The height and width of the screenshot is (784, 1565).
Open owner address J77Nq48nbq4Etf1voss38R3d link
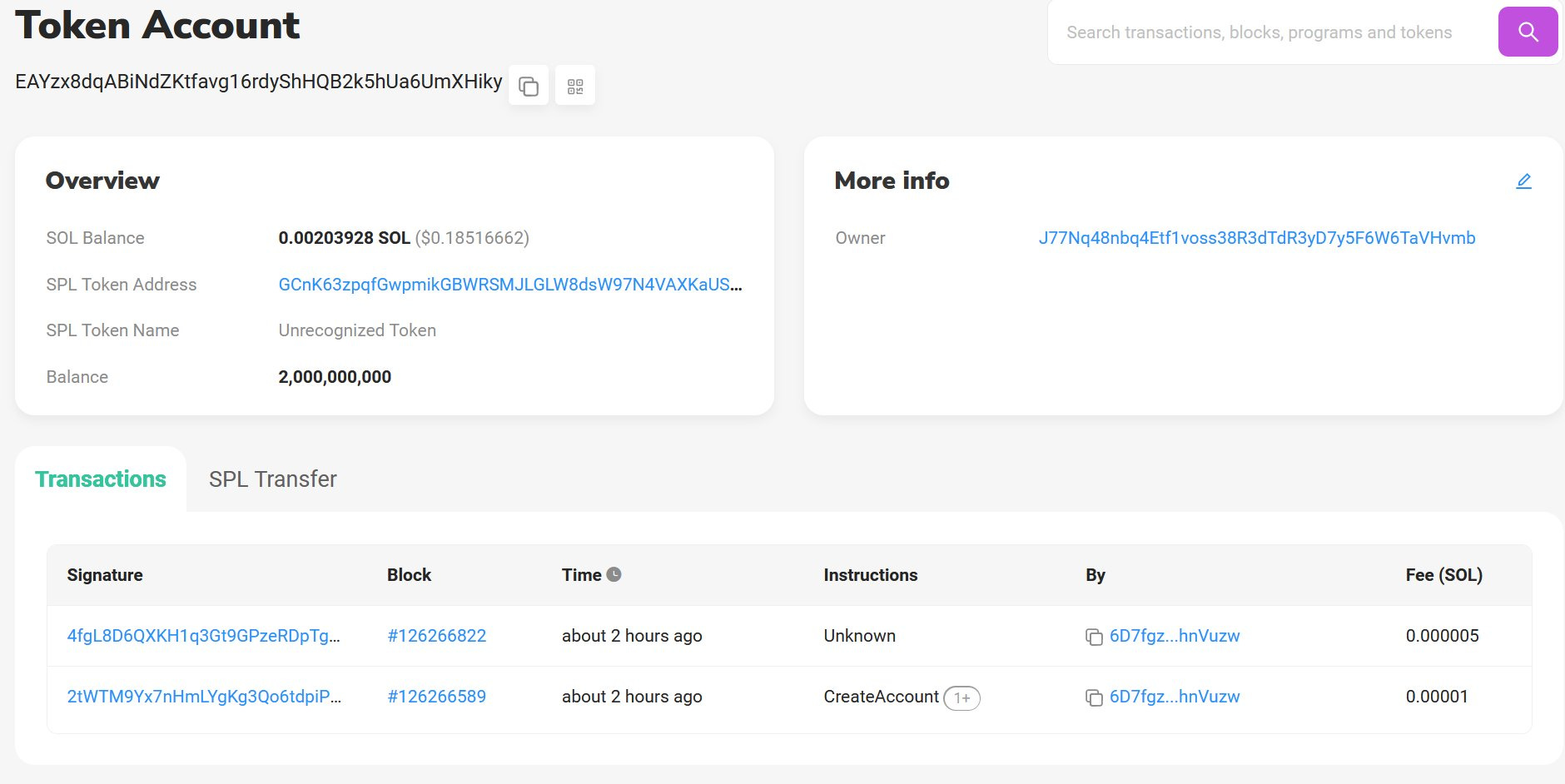[1257, 238]
